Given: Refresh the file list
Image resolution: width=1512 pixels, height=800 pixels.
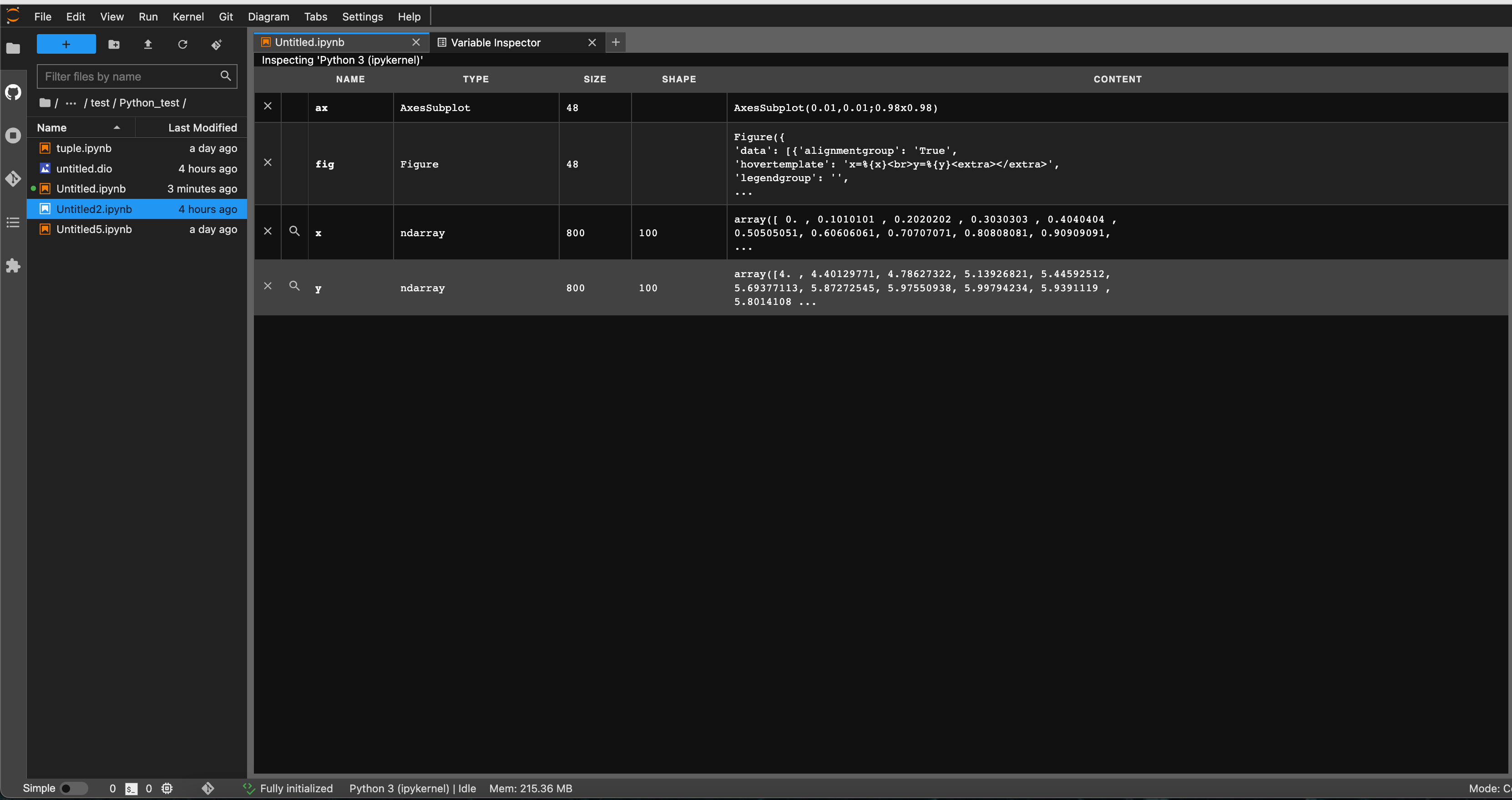Looking at the screenshot, I should coord(182,45).
